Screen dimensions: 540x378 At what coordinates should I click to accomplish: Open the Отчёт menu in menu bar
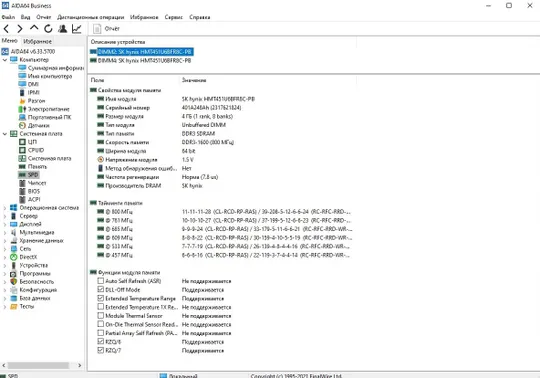[43, 17]
